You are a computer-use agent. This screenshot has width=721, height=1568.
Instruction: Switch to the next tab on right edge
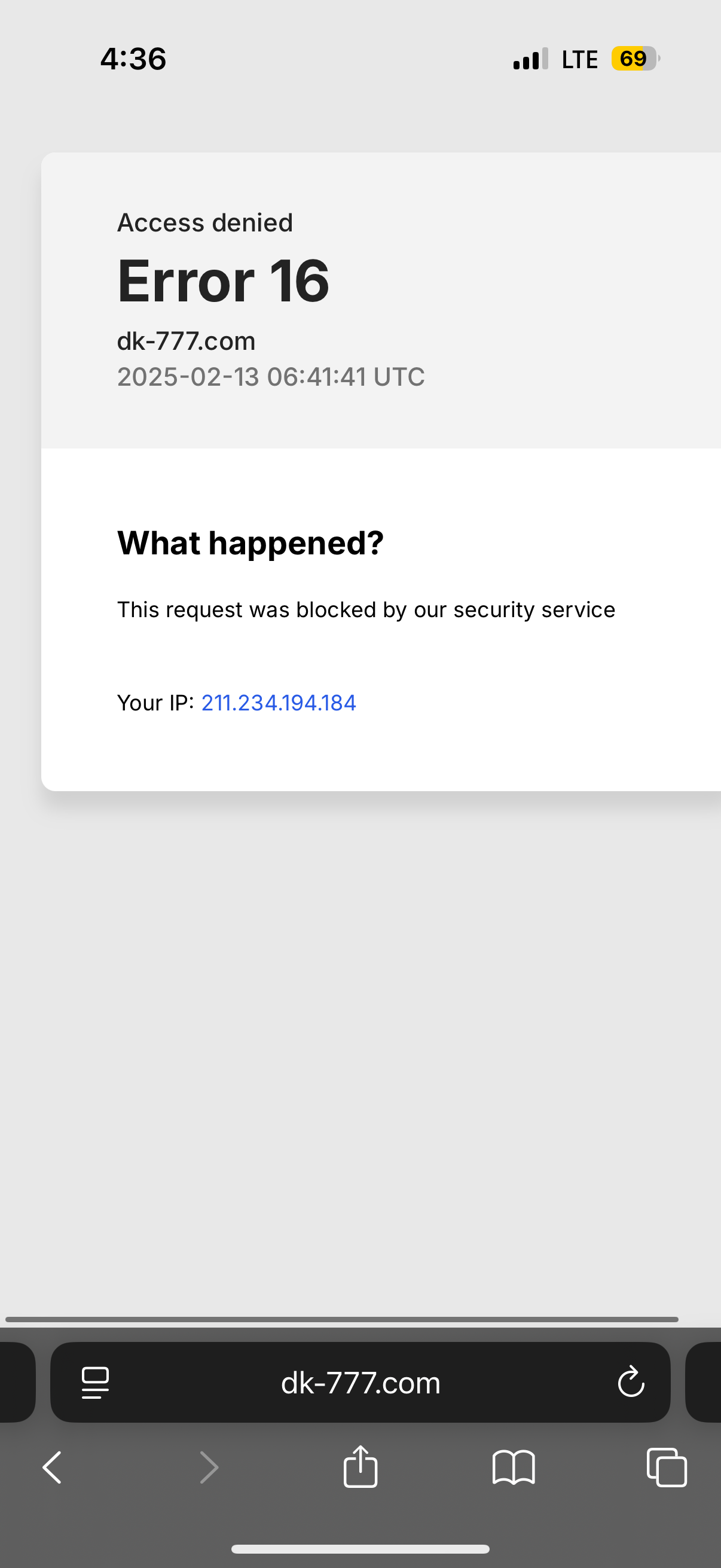(706, 1382)
